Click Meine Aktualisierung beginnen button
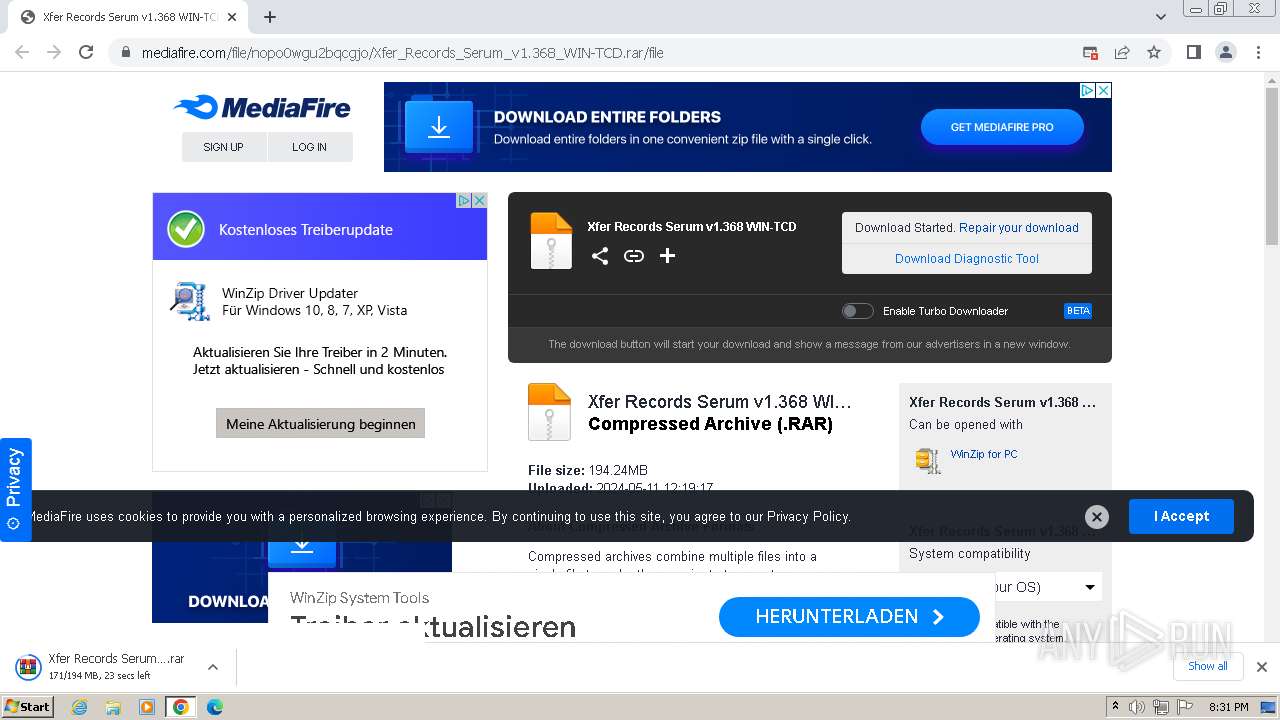 pos(321,423)
